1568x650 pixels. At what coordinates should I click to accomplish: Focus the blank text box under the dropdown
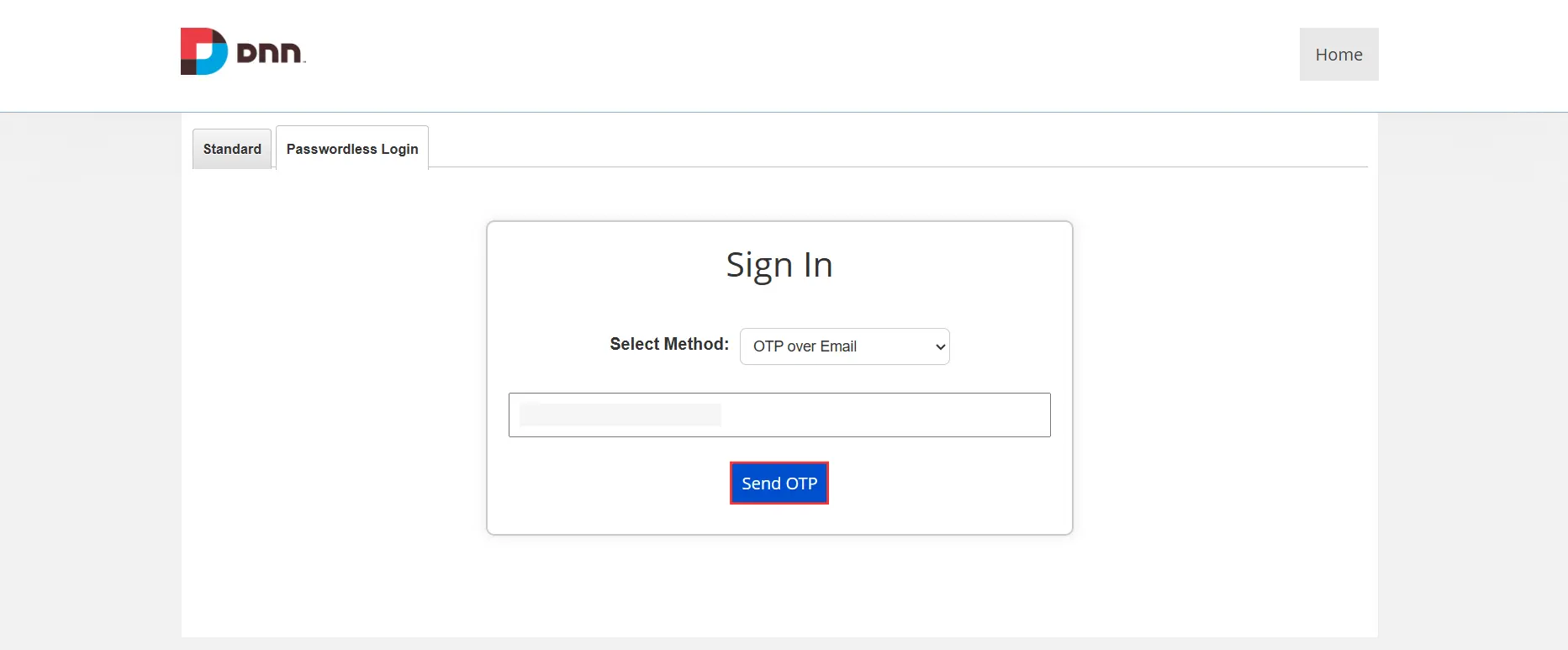(779, 415)
